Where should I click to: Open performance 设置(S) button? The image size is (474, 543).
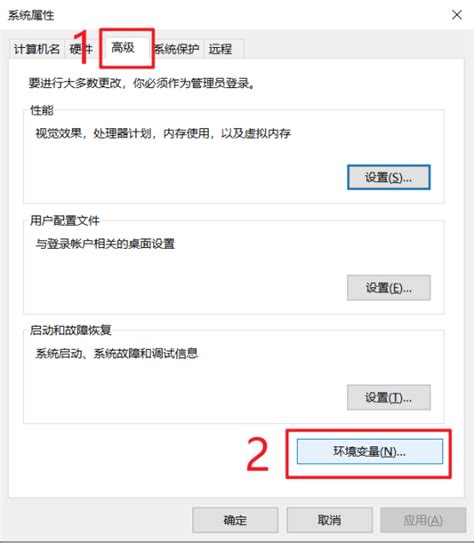click(x=388, y=177)
